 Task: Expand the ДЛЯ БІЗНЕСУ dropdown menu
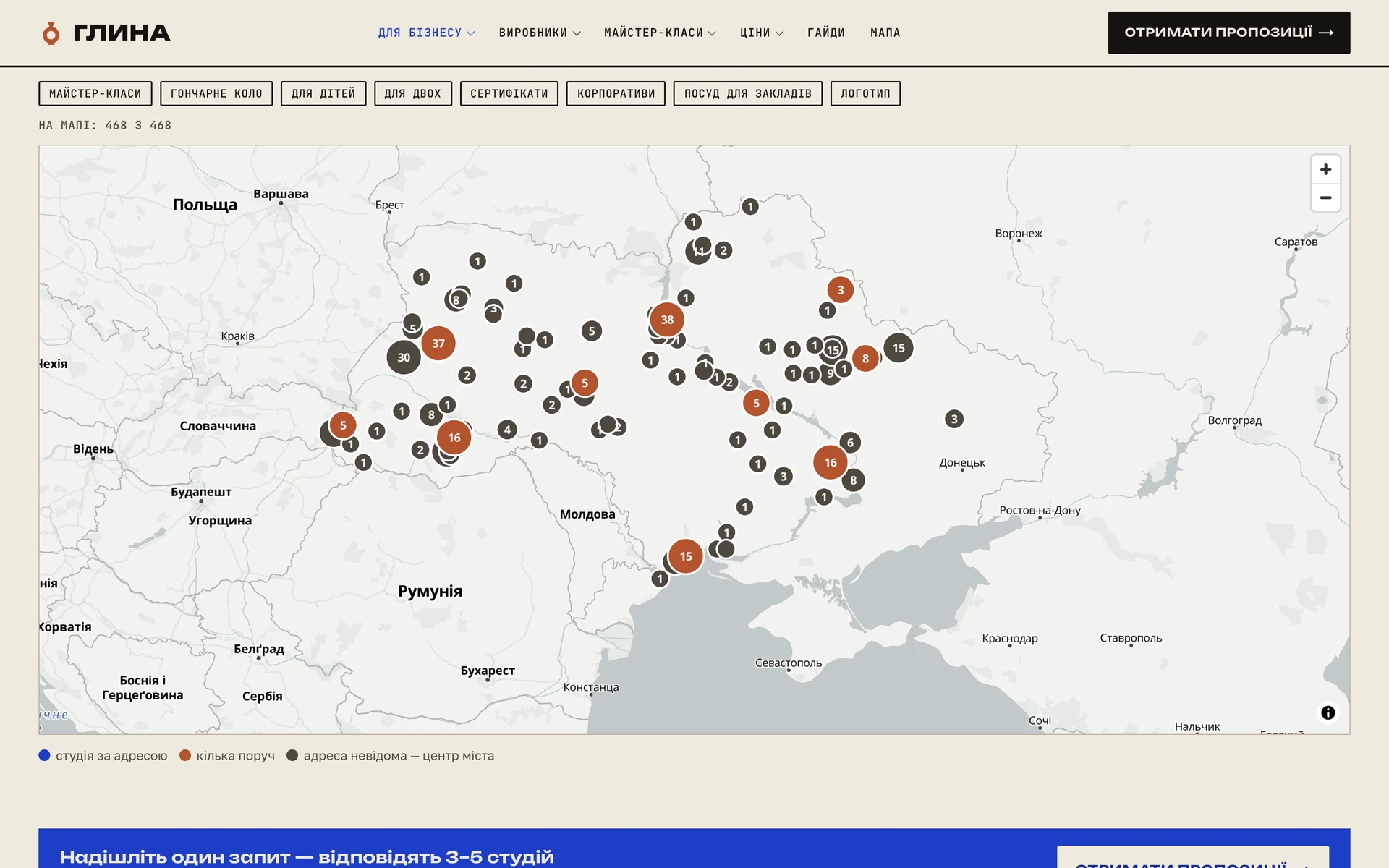point(426,33)
